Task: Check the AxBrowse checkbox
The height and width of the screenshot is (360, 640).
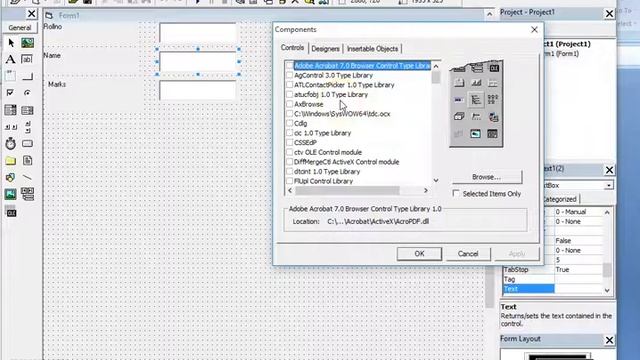Action: [289, 104]
